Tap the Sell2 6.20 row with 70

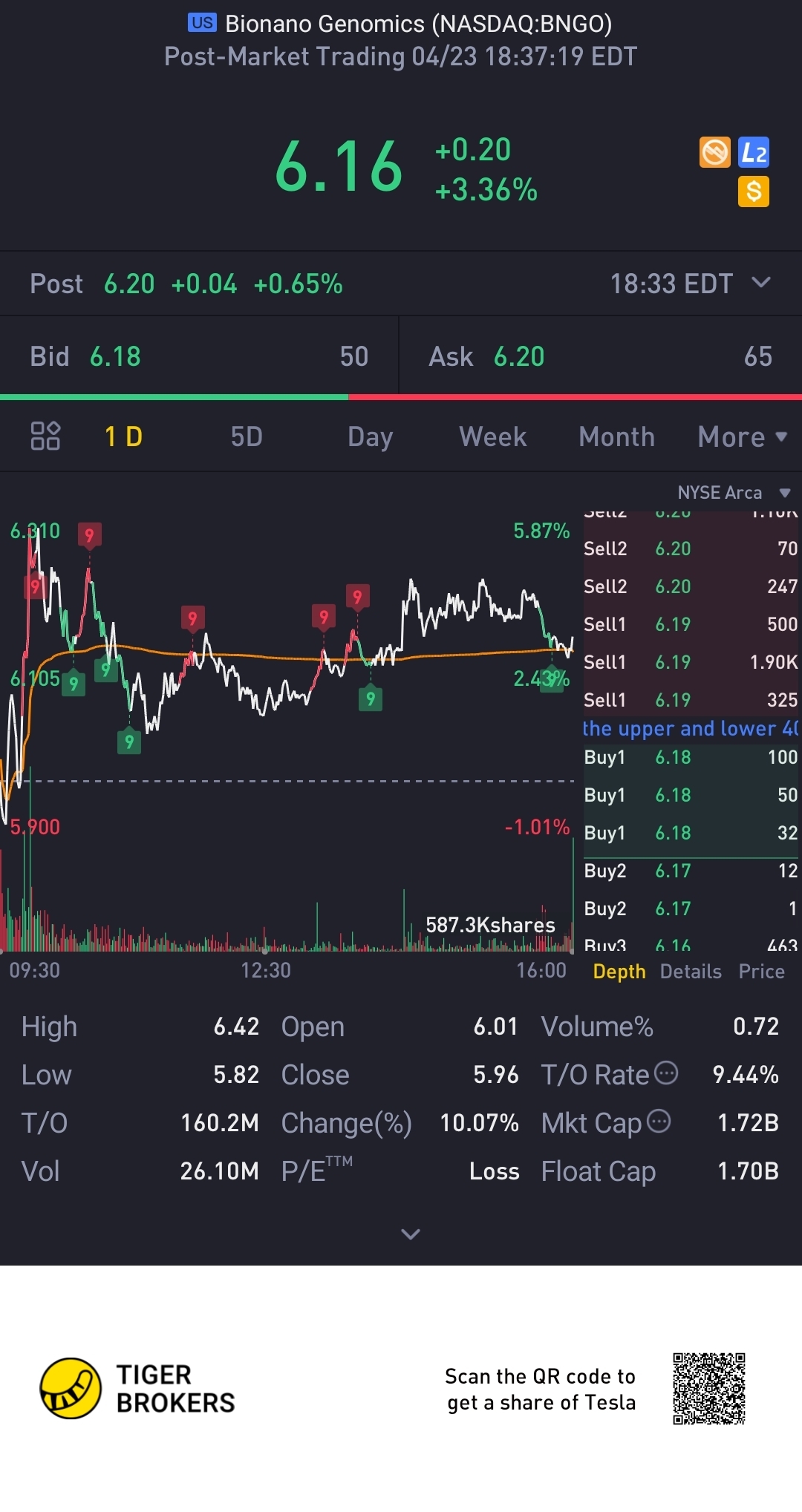(691, 549)
